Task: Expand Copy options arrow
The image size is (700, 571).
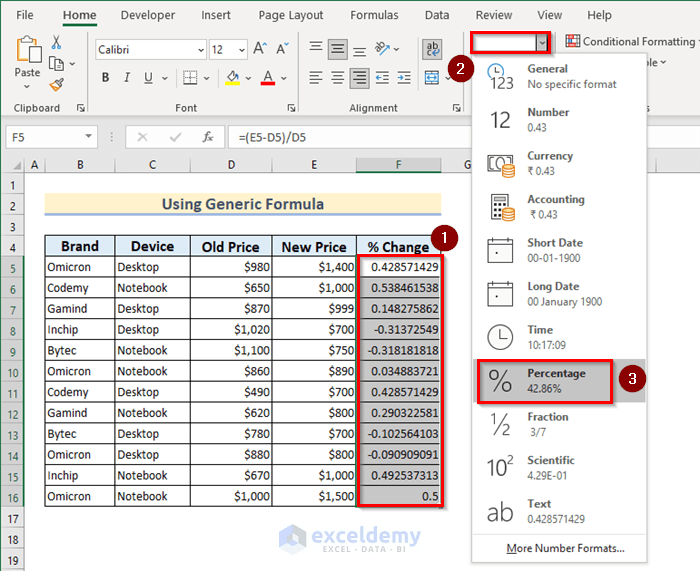Action: click(x=72, y=64)
